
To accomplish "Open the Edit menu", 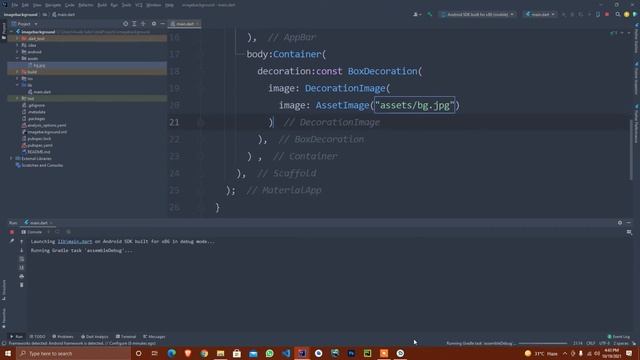I will (x=25, y=5).
